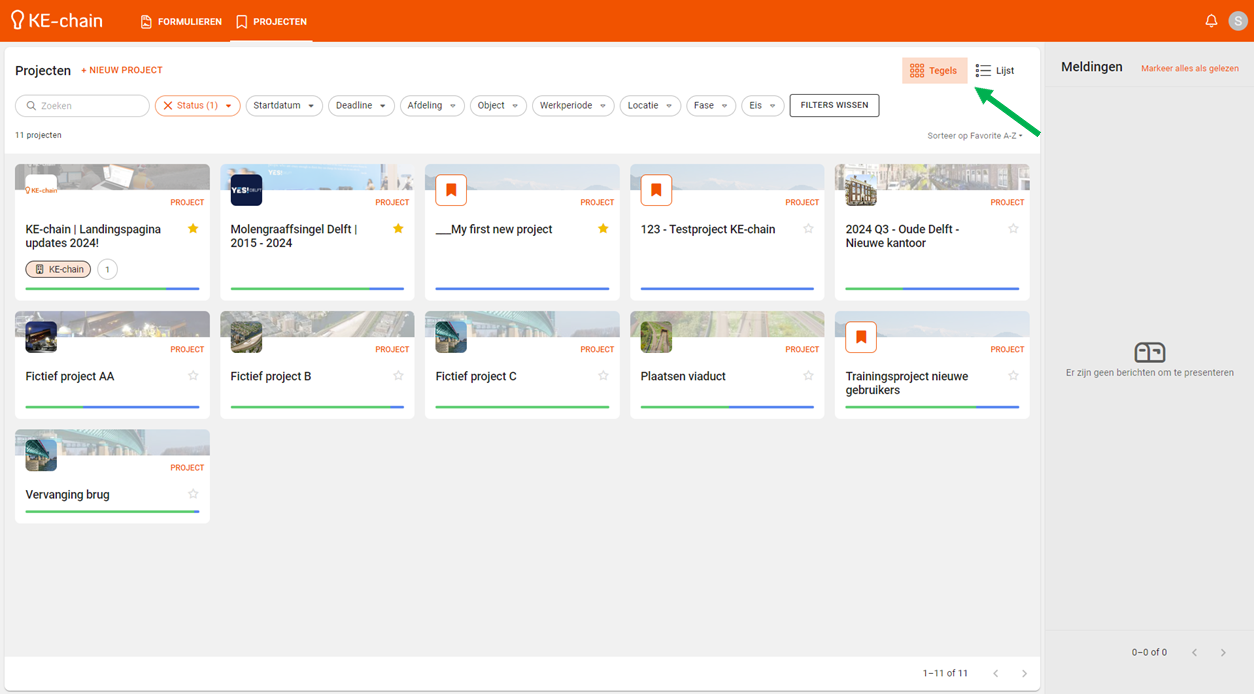Viewport: 1254px width, 694px height.
Task: Click the Filters wissen button
Action: [834, 105]
